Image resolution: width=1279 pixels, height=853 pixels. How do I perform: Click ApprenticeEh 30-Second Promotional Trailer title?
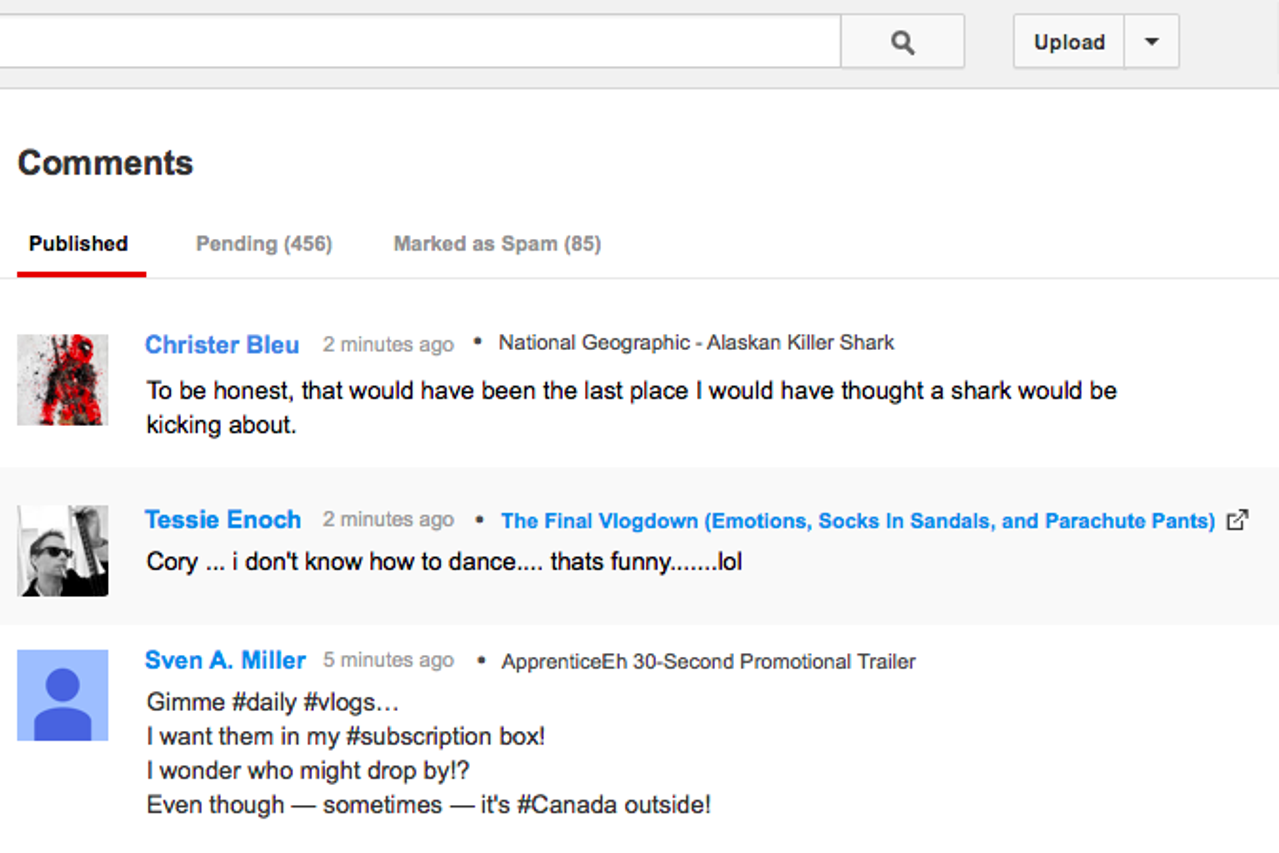coord(708,662)
